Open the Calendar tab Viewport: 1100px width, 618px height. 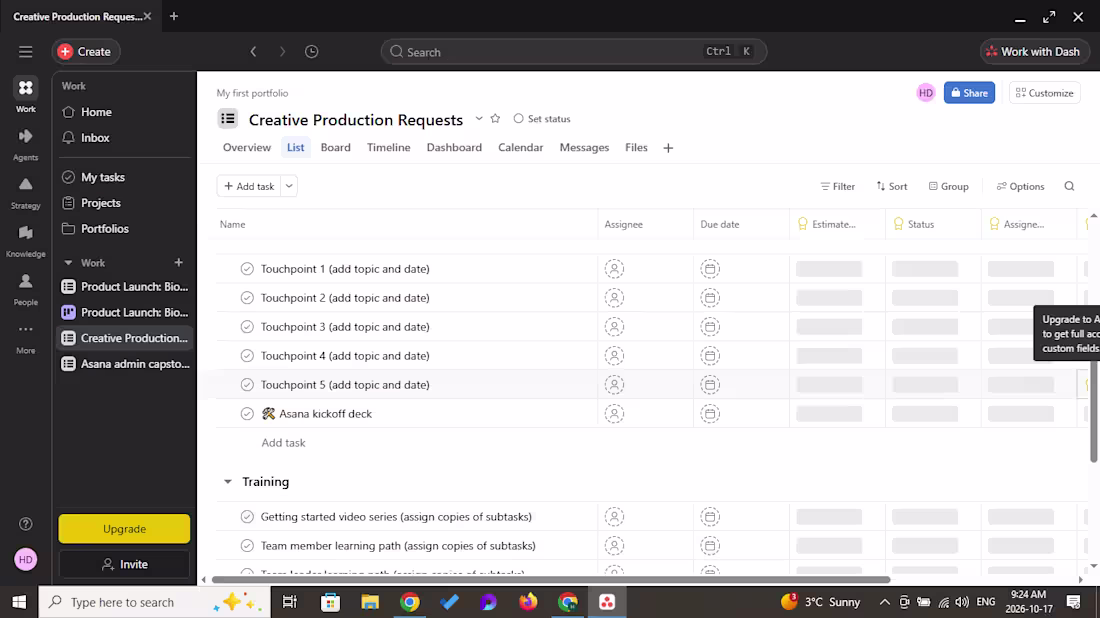tap(521, 147)
